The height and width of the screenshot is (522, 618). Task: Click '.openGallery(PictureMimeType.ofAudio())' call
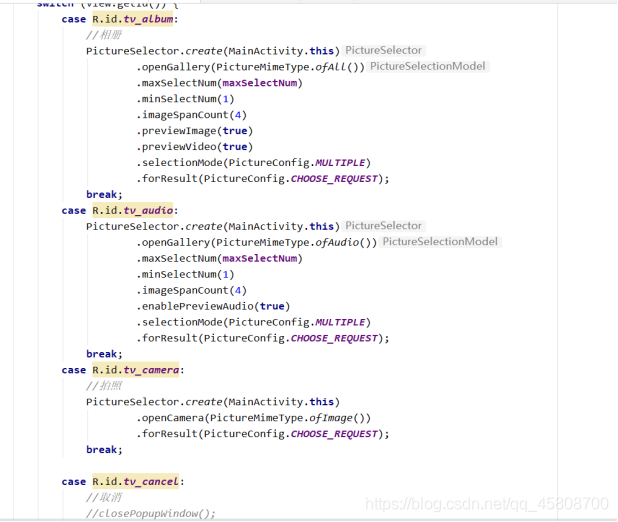point(257,242)
